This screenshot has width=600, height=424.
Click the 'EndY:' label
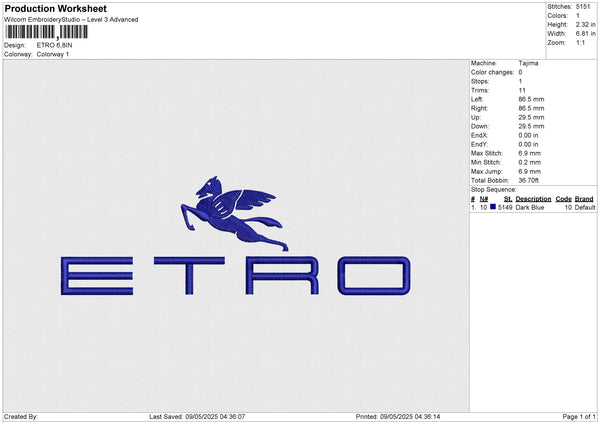pyautogui.click(x=479, y=144)
